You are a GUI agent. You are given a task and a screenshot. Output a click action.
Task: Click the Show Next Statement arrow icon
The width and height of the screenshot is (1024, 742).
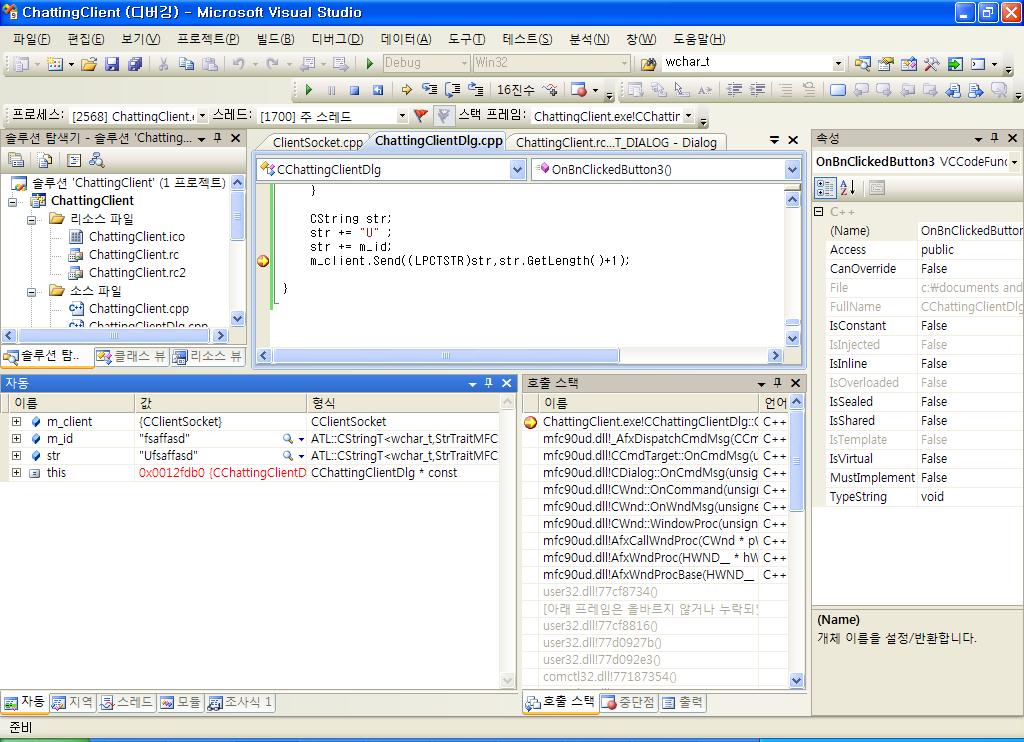[407, 90]
